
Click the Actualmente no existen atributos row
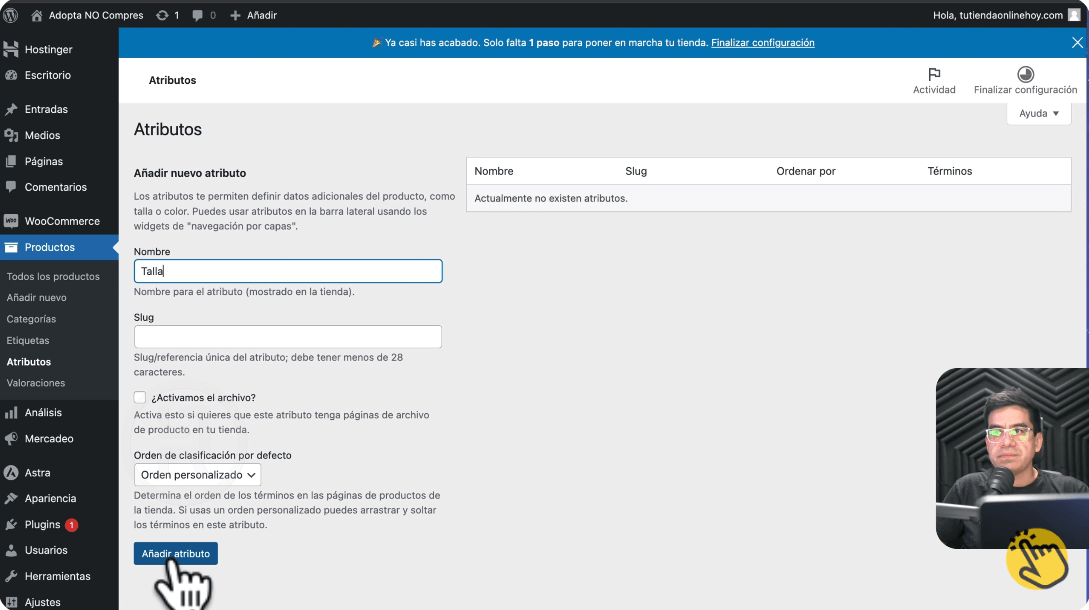[769, 198]
